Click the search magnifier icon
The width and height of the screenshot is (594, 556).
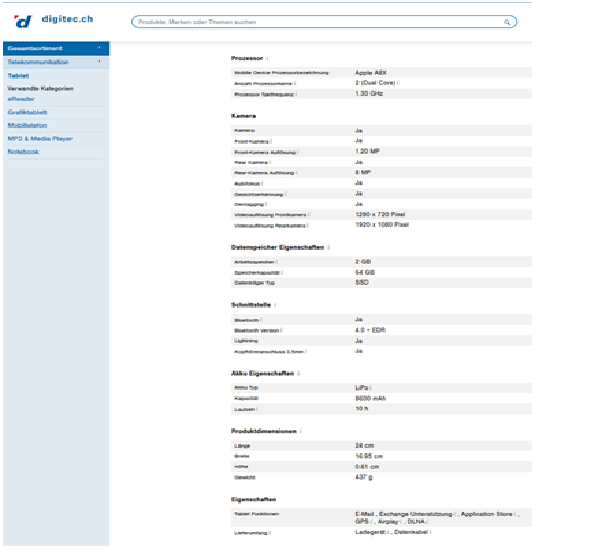tap(506, 22)
